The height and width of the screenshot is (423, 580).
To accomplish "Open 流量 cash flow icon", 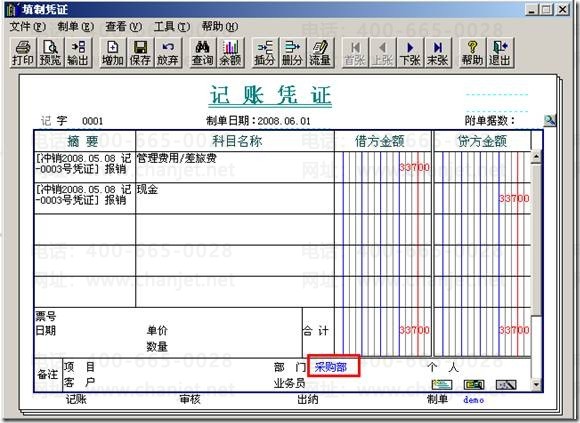I will point(320,53).
